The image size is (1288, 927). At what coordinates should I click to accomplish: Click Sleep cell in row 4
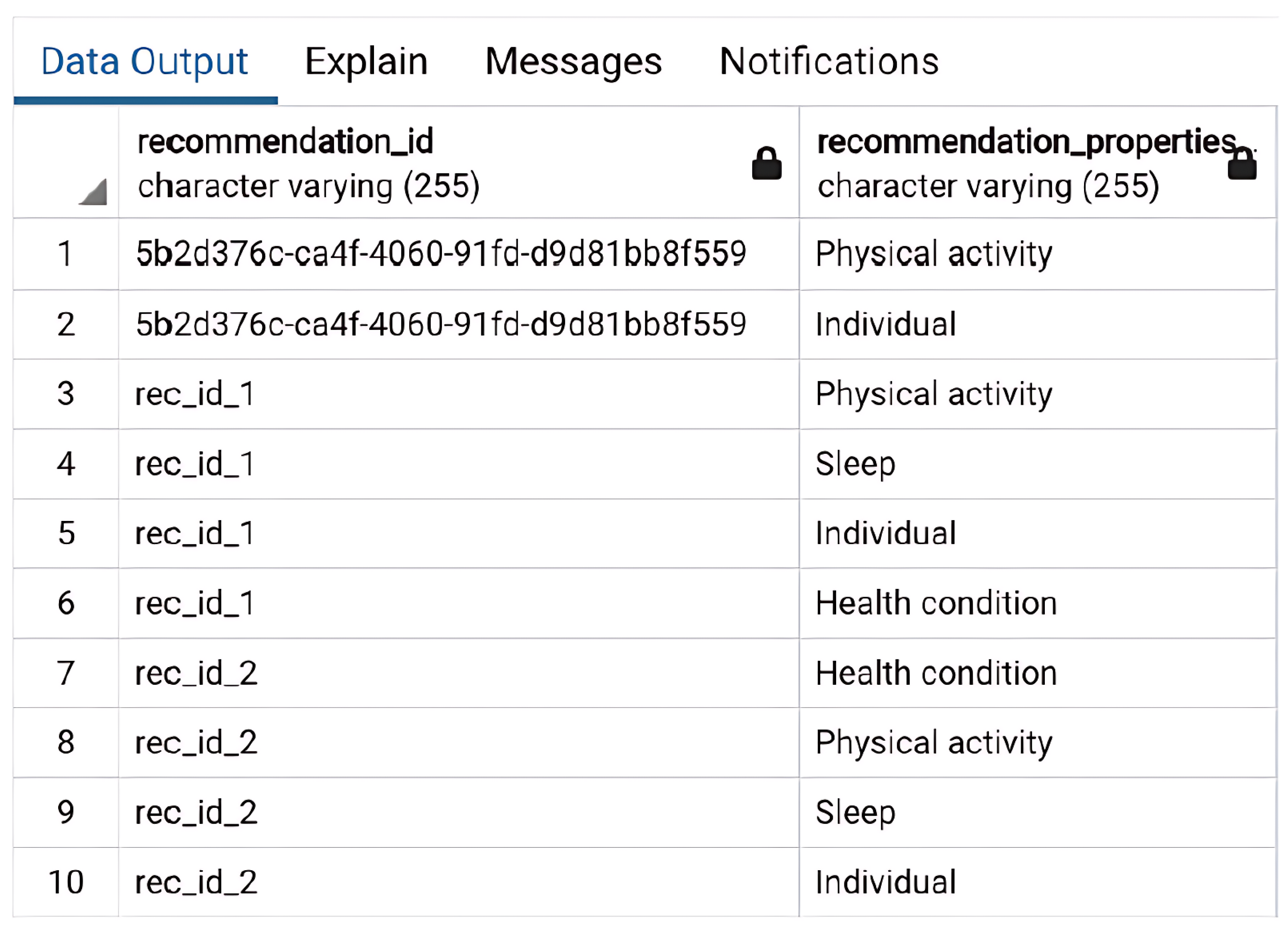[x=855, y=464]
